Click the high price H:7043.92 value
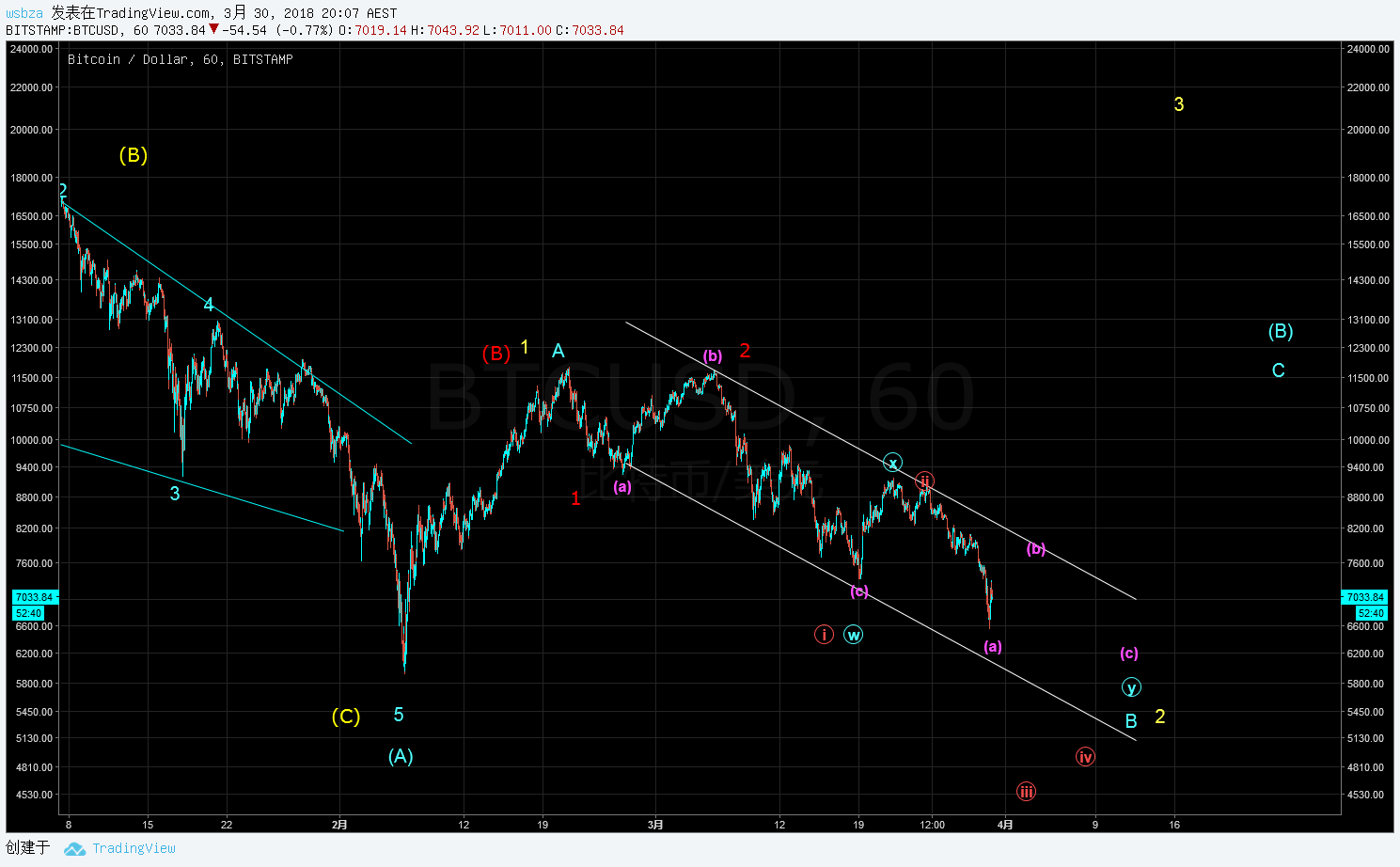 click(445, 30)
